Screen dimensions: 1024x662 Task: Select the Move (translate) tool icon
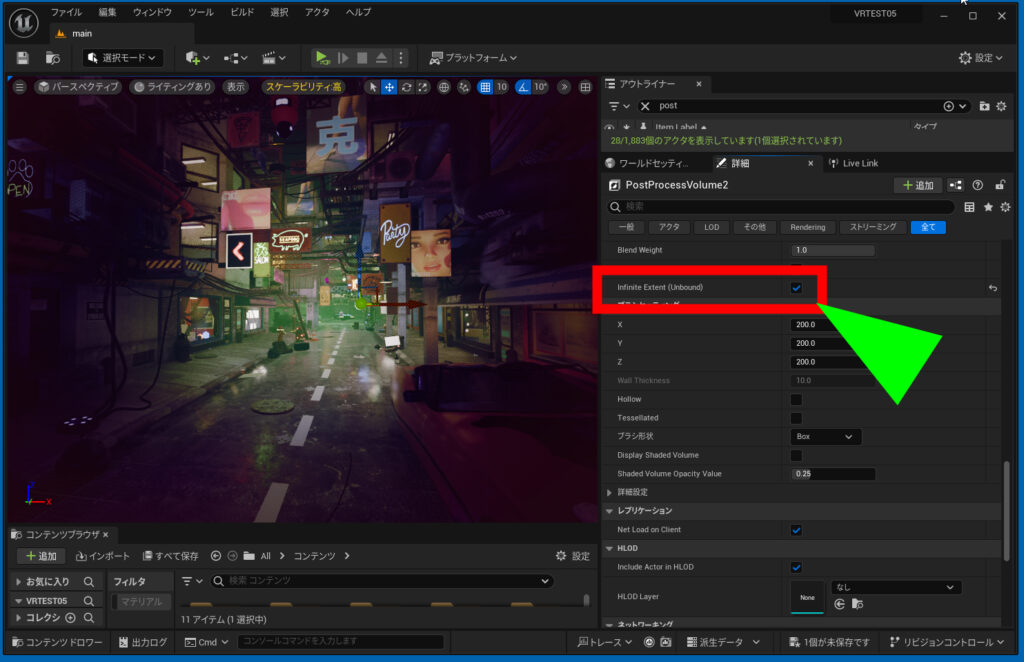click(388, 87)
